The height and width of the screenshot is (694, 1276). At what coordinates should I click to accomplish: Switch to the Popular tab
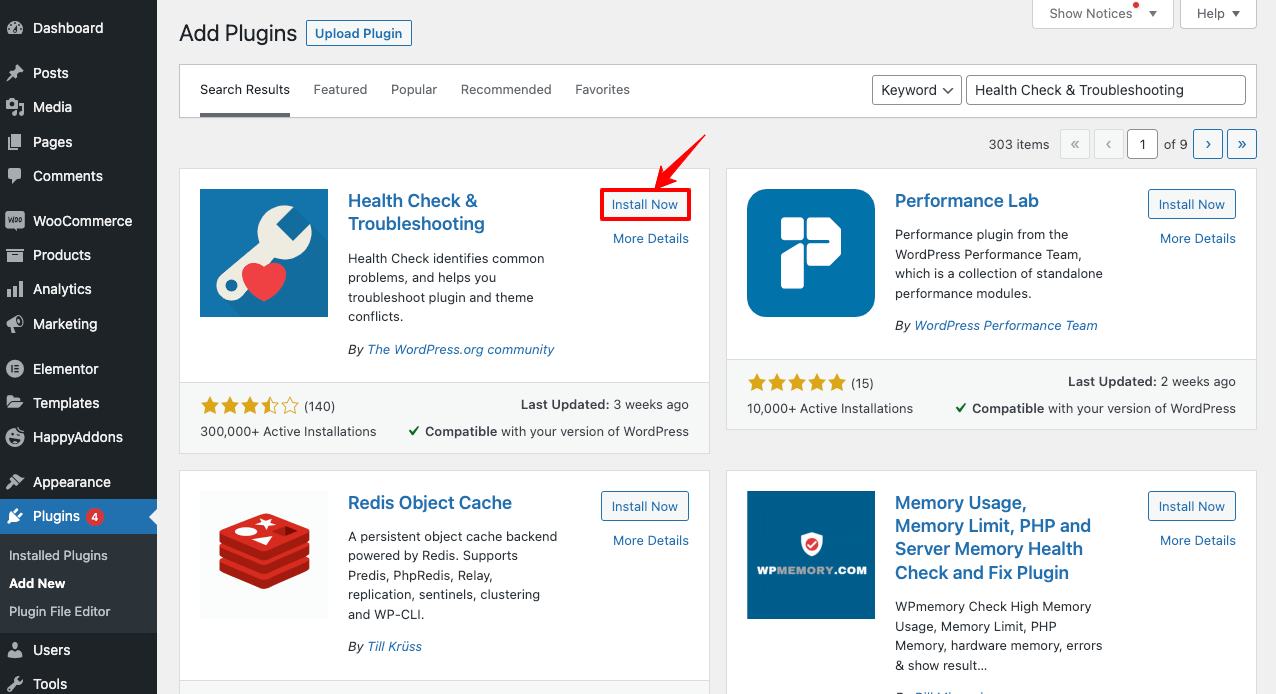[x=414, y=90]
